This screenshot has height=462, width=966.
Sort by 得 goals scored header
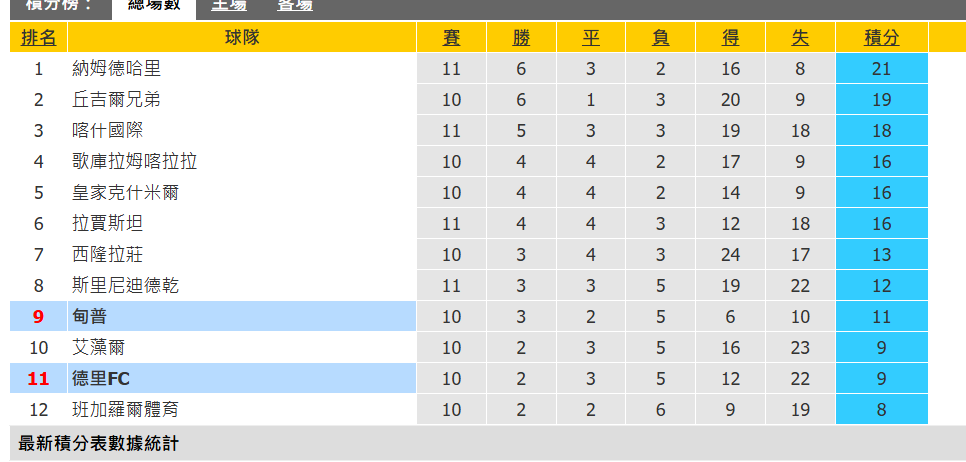tap(731, 38)
